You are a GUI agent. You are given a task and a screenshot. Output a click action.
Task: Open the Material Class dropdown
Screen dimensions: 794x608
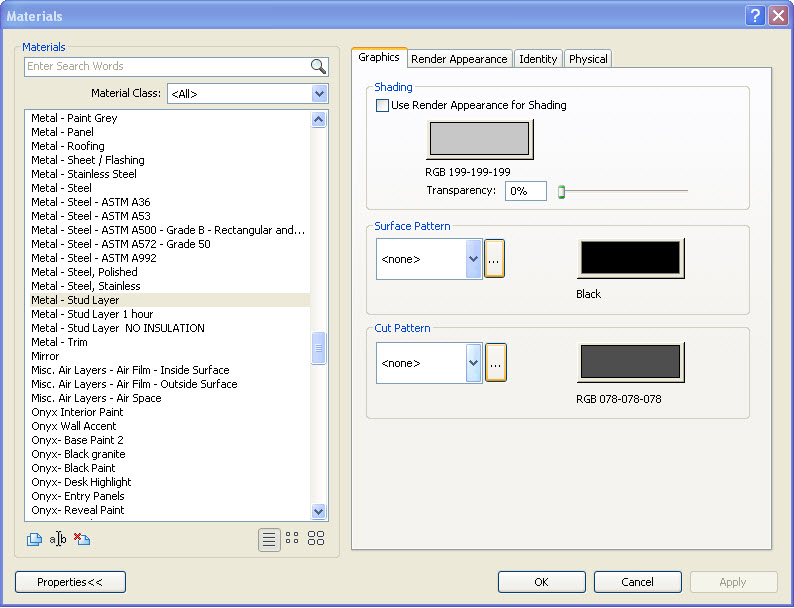tap(319, 94)
